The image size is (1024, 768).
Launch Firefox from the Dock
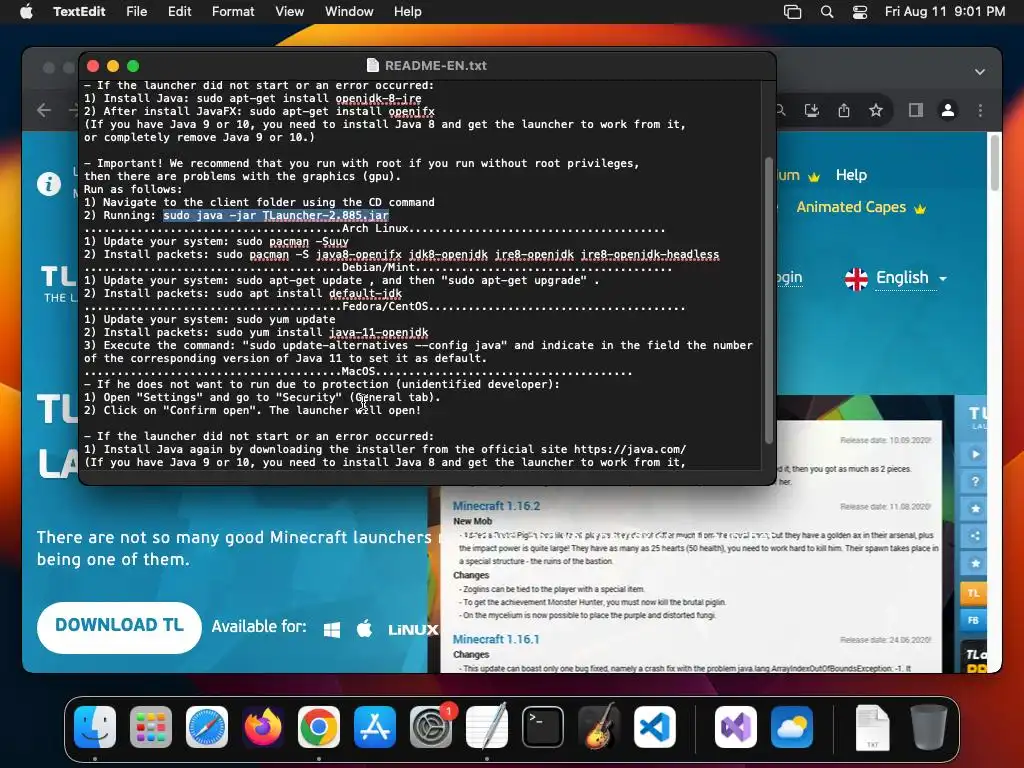[x=263, y=727]
